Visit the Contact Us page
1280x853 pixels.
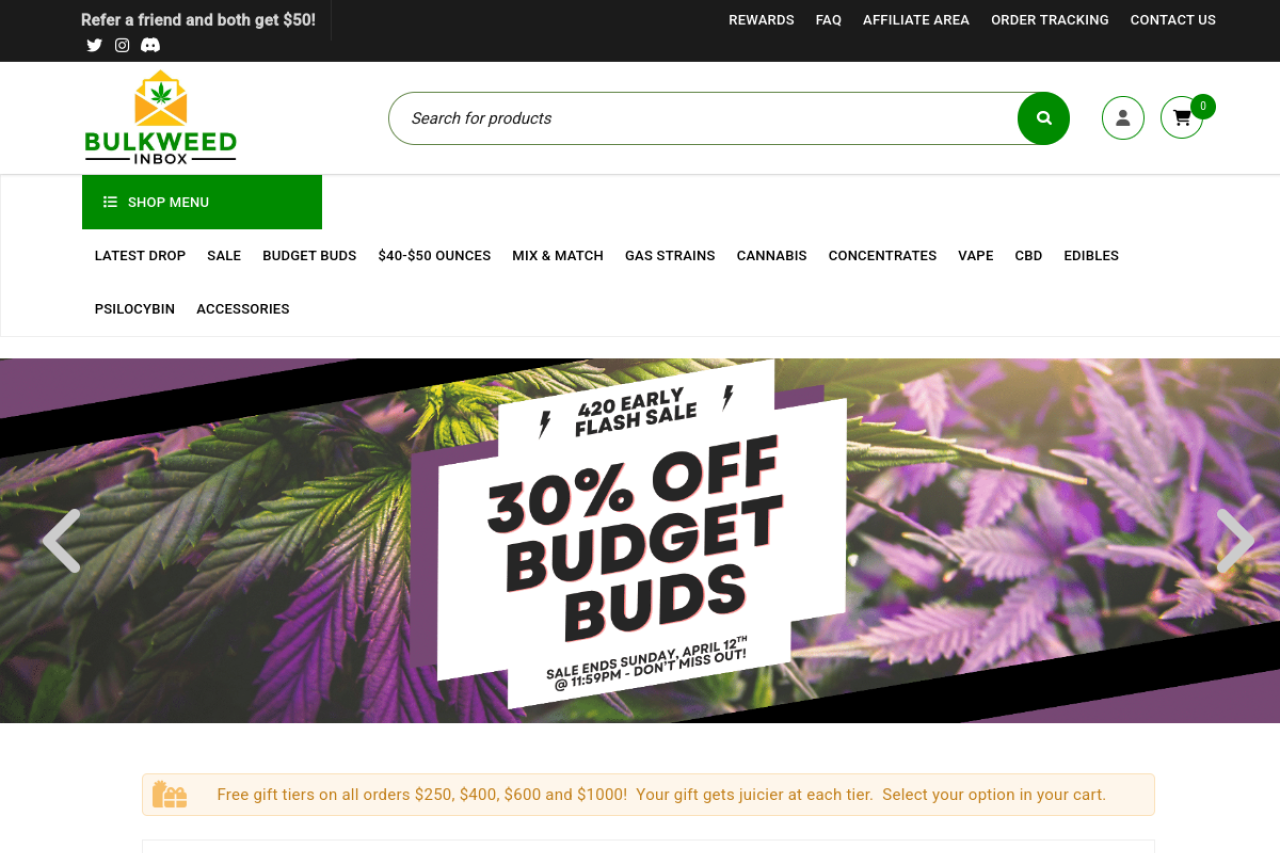[1173, 20]
